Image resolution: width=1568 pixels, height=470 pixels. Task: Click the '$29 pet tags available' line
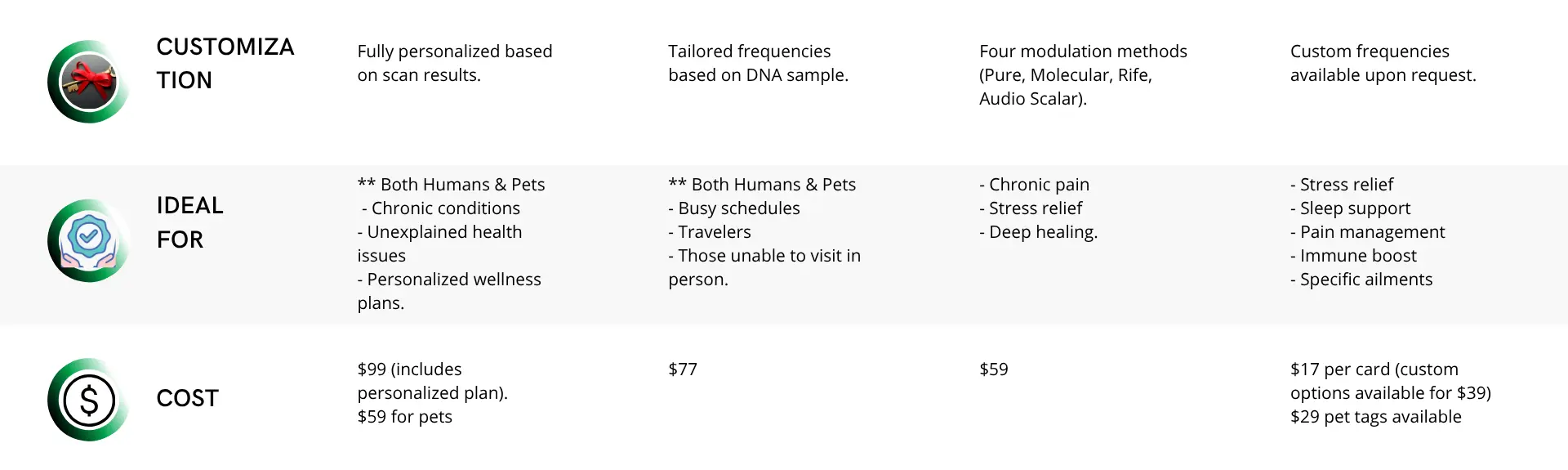click(x=1376, y=417)
